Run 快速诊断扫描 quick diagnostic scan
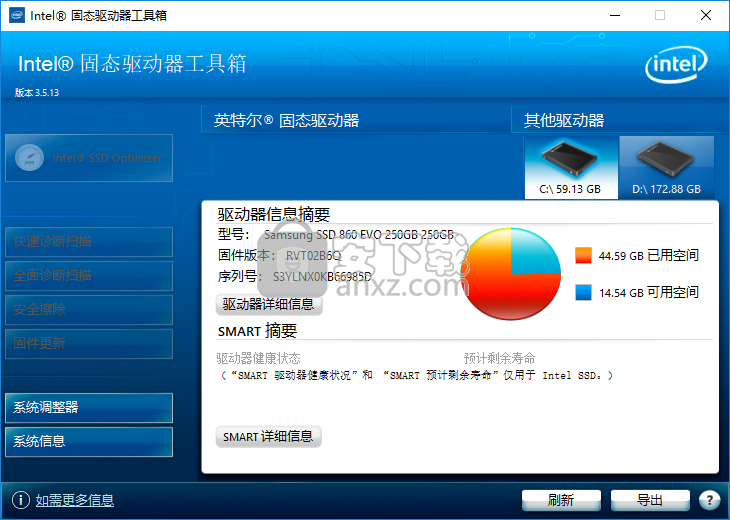The image size is (730, 520). pyautogui.click(x=89, y=242)
